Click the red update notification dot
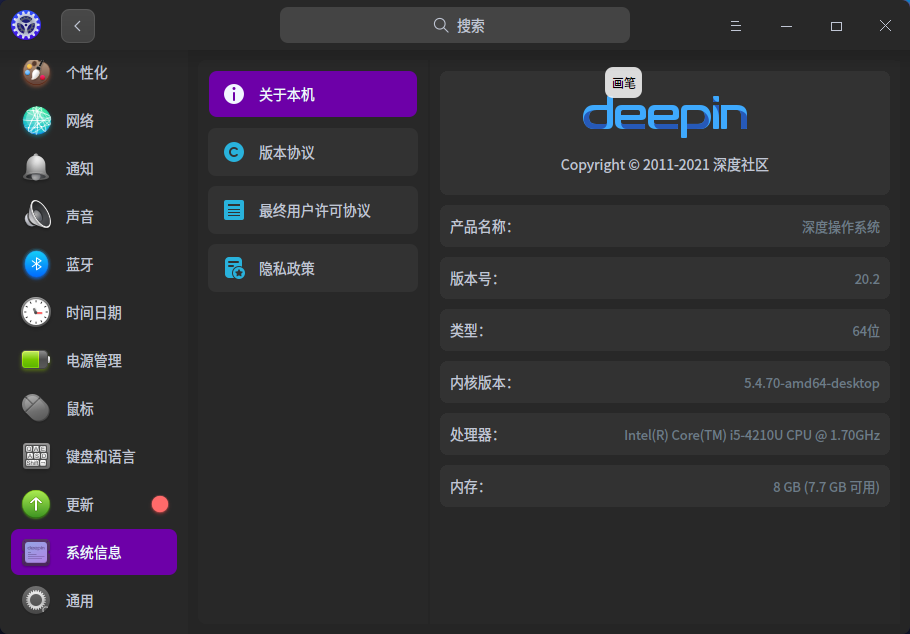Image resolution: width=910 pixels, height=634 pixels. click(160, 505)
